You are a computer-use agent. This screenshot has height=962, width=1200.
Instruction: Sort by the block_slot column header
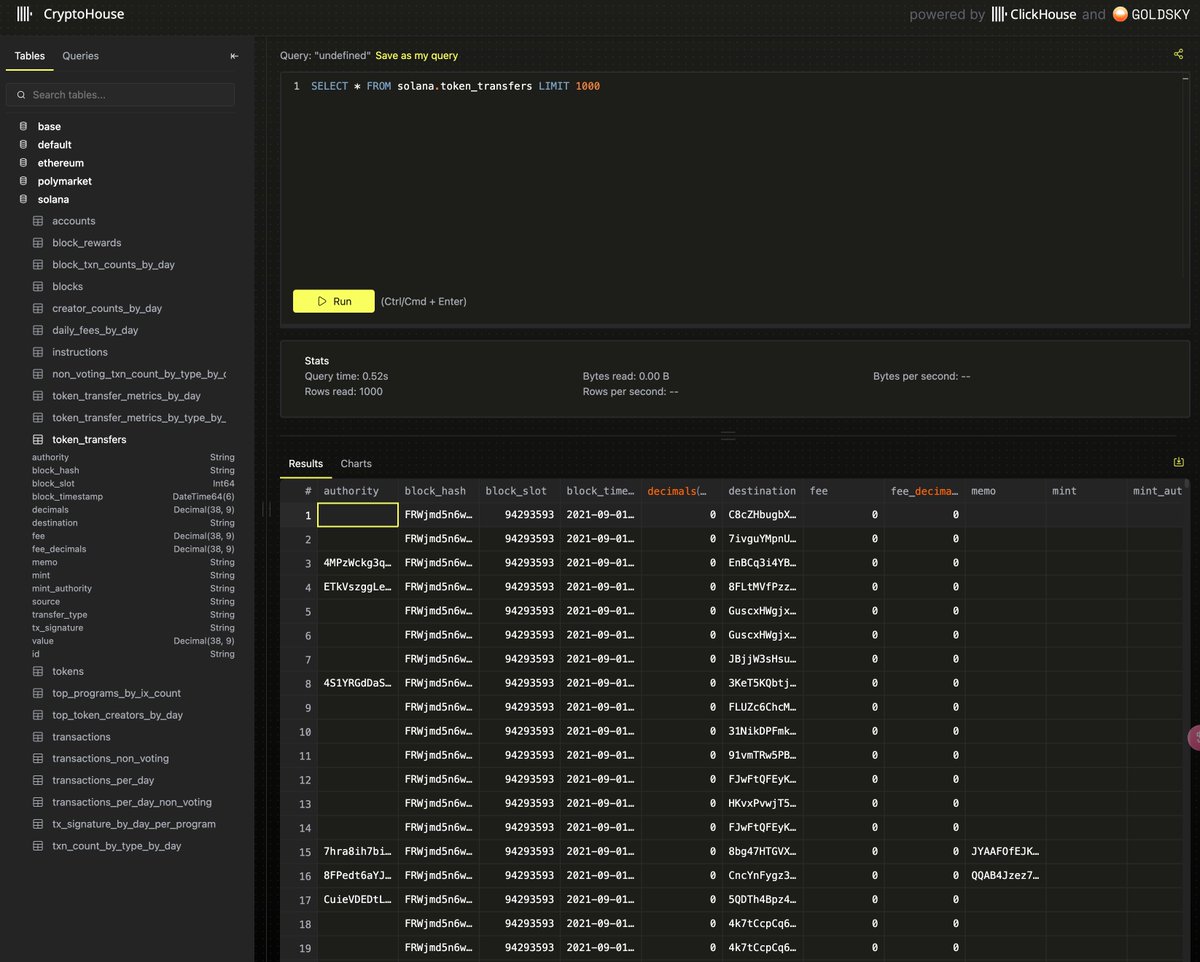pos(520,491)
